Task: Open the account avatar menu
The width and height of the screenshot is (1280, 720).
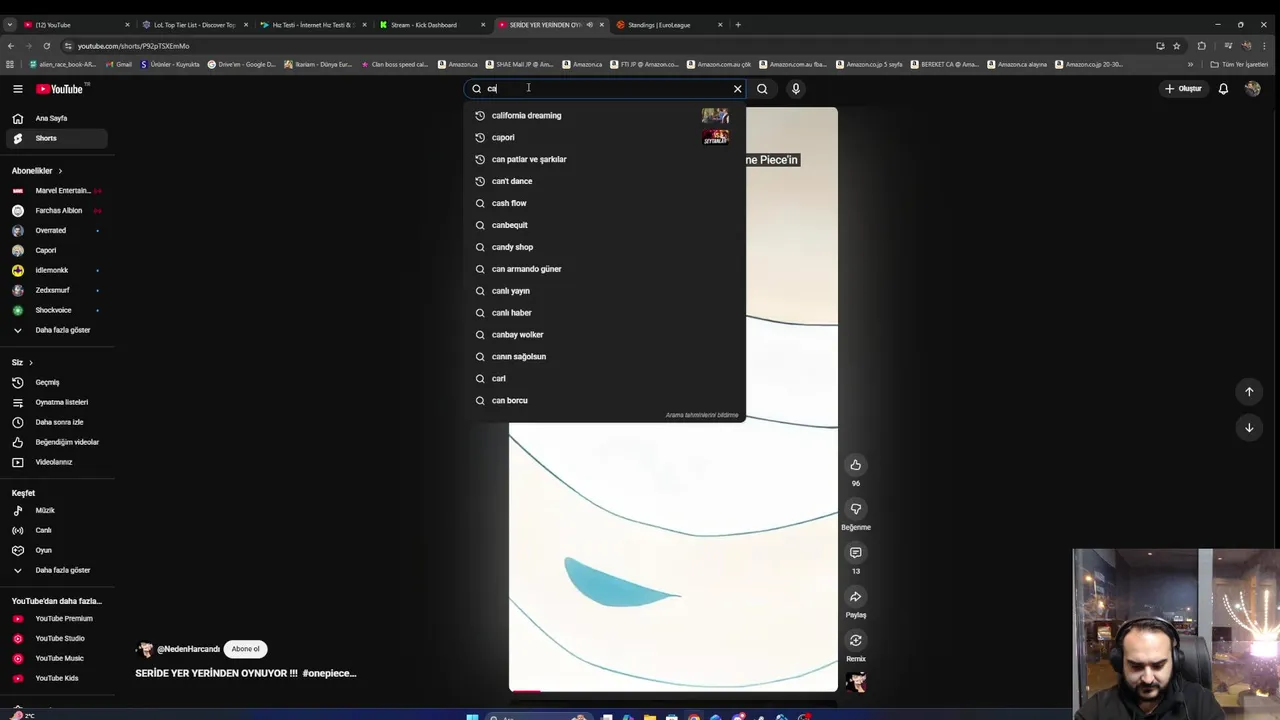Action: point(1253,89)
